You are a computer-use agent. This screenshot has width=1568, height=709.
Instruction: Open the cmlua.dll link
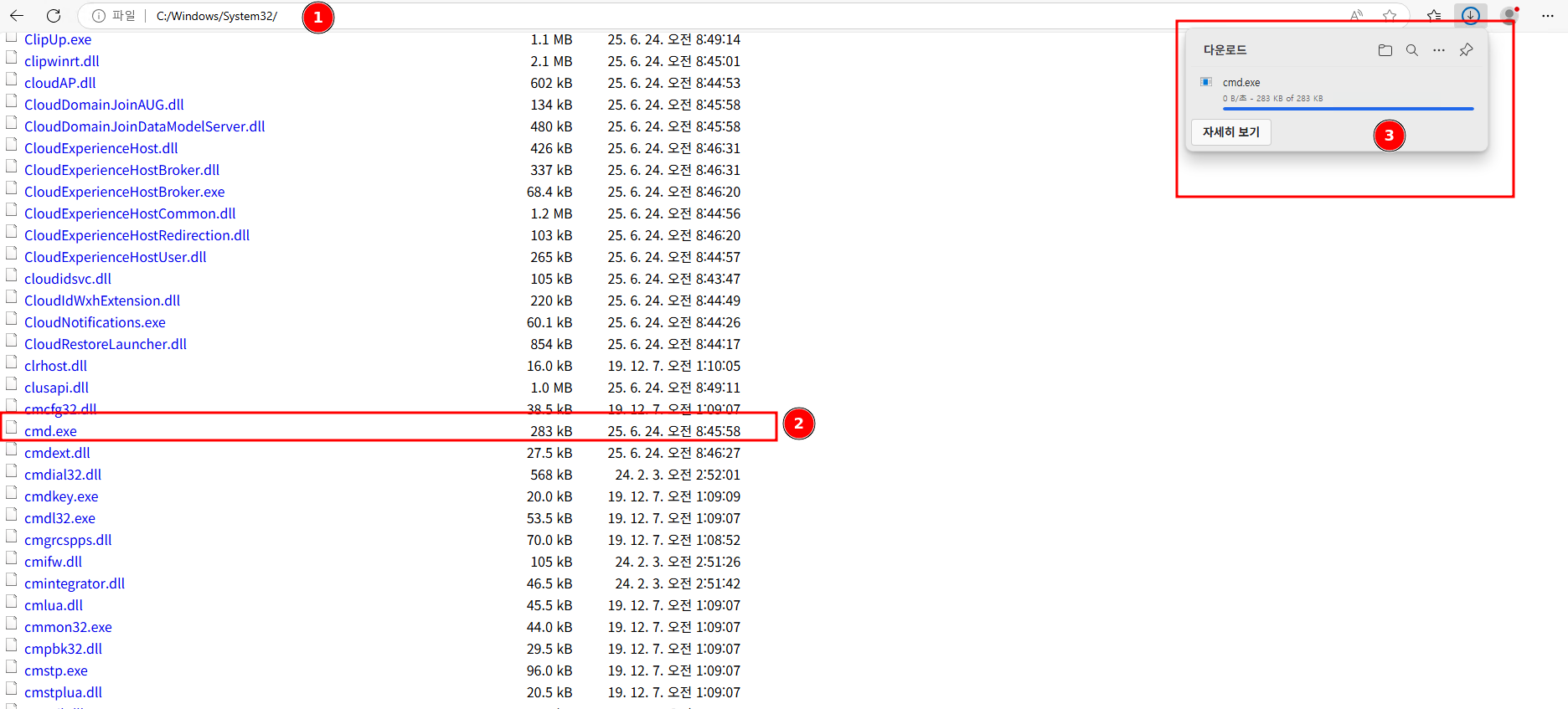pos(54,605)
